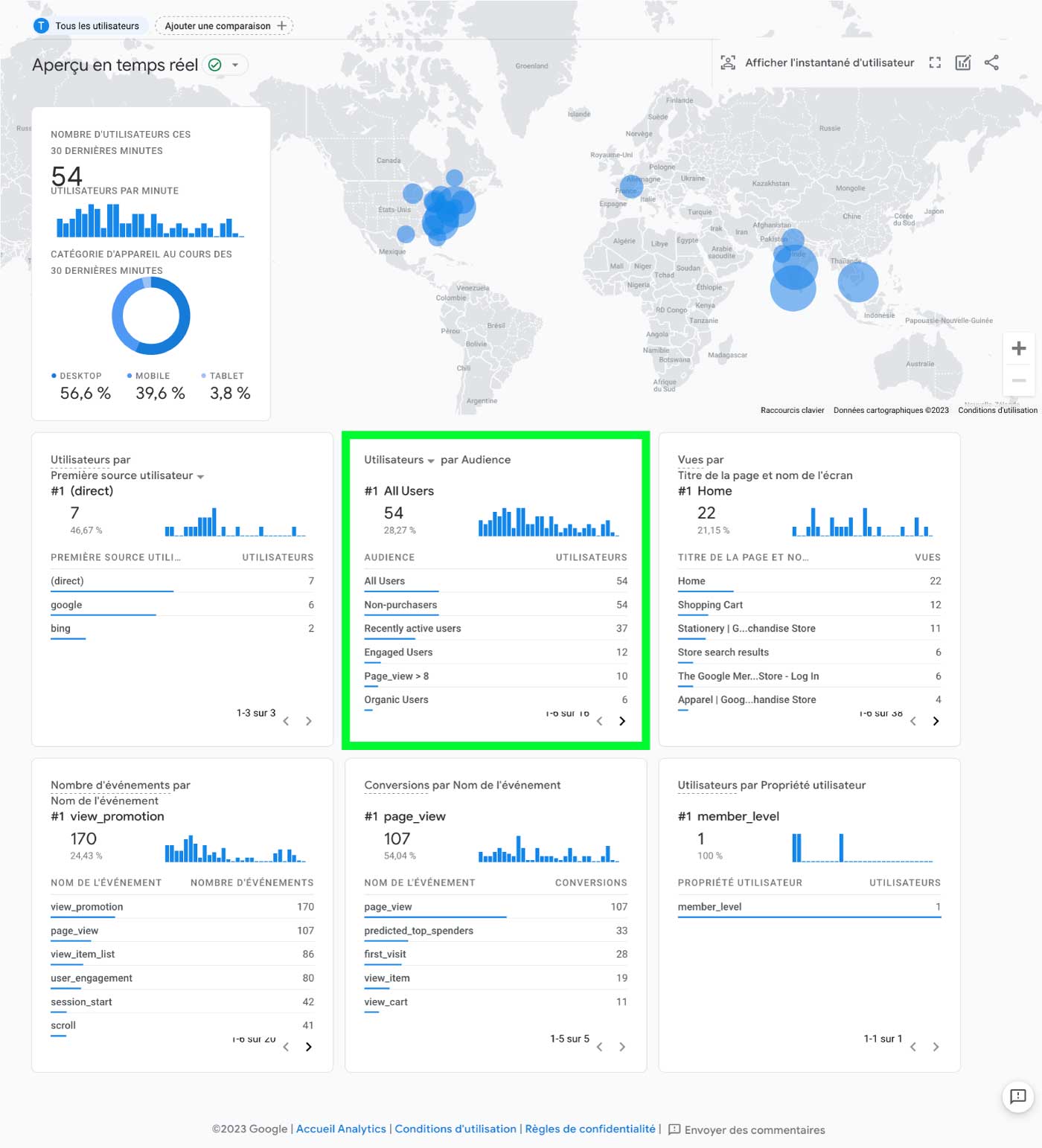Open map Conditions d'utilisation link

(x=997, y=410)
